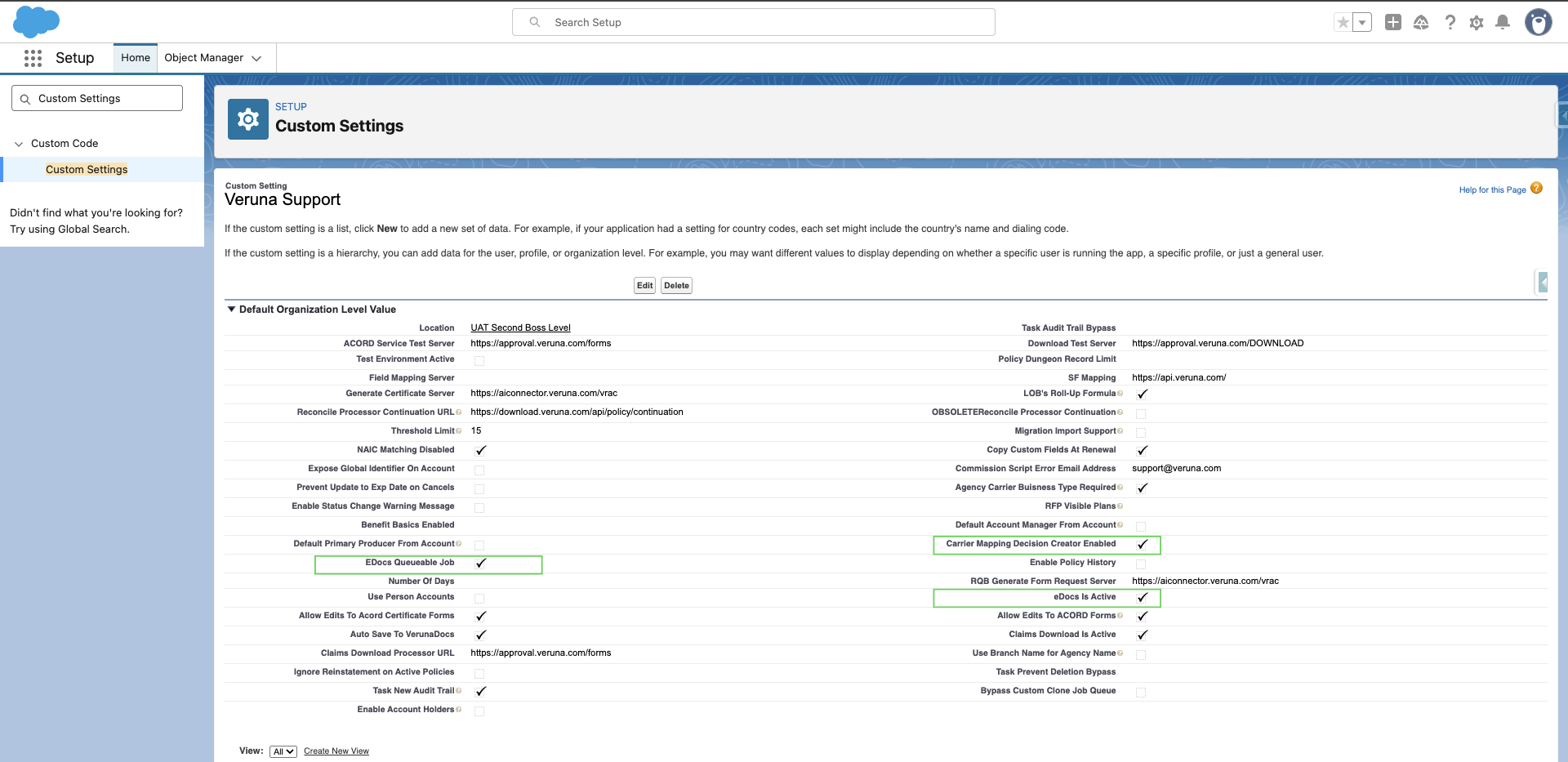Collapse the Custom Code tree section

[x=19, y=144]
